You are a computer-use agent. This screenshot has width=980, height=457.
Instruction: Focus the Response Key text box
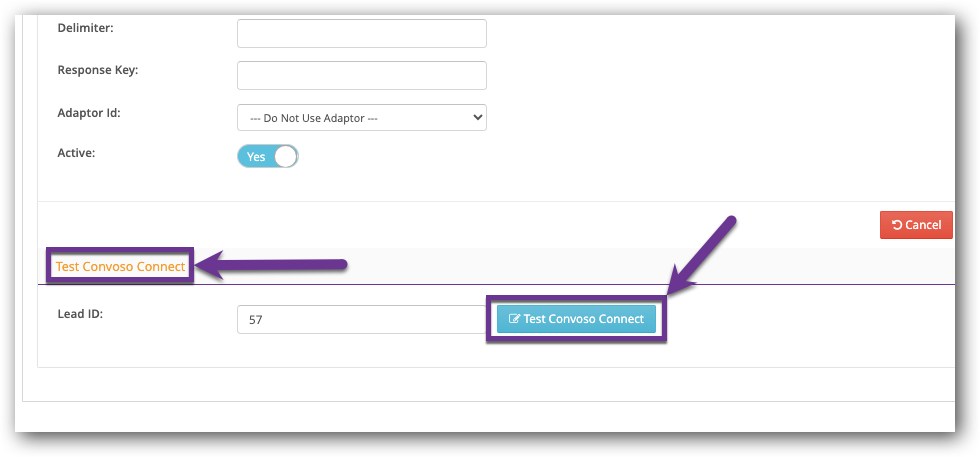pyautogui.click(x=362, y=75)
